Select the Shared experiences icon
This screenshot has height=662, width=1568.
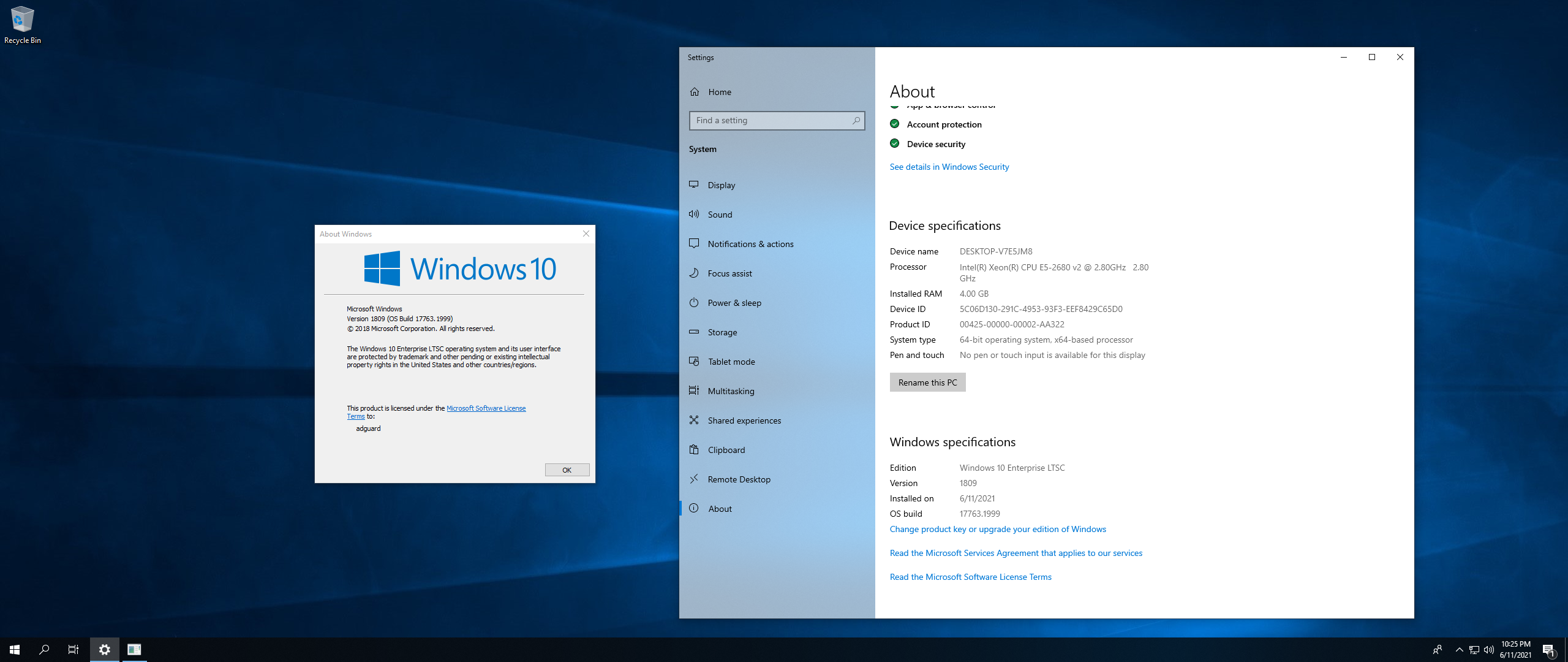pos(694,420)
